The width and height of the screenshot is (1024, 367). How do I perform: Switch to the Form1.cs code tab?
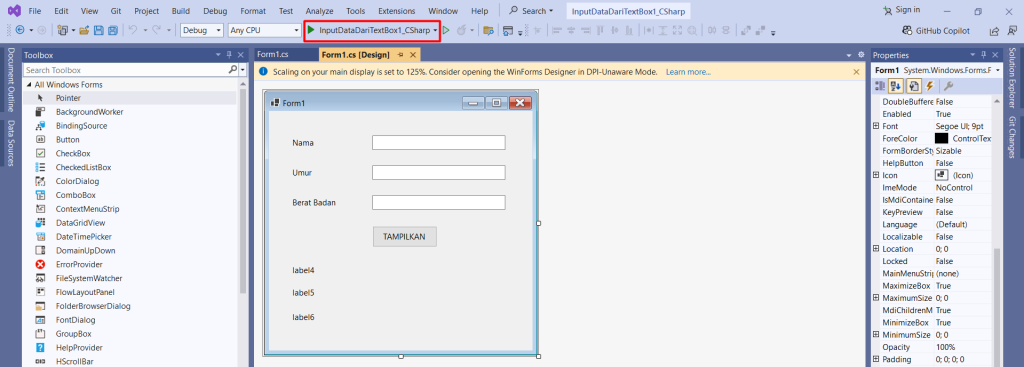273,54
